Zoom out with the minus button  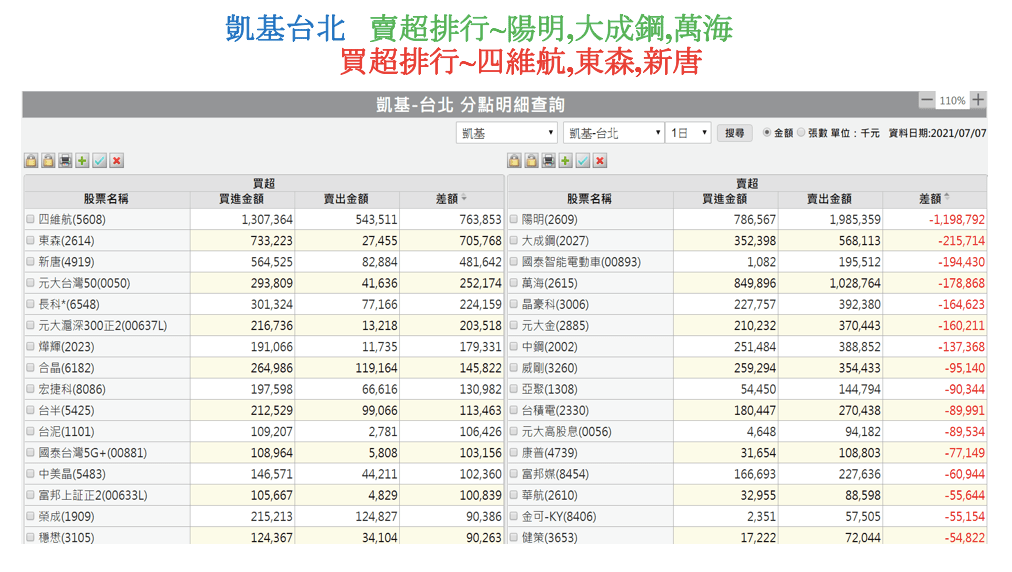tap(927, 100)
